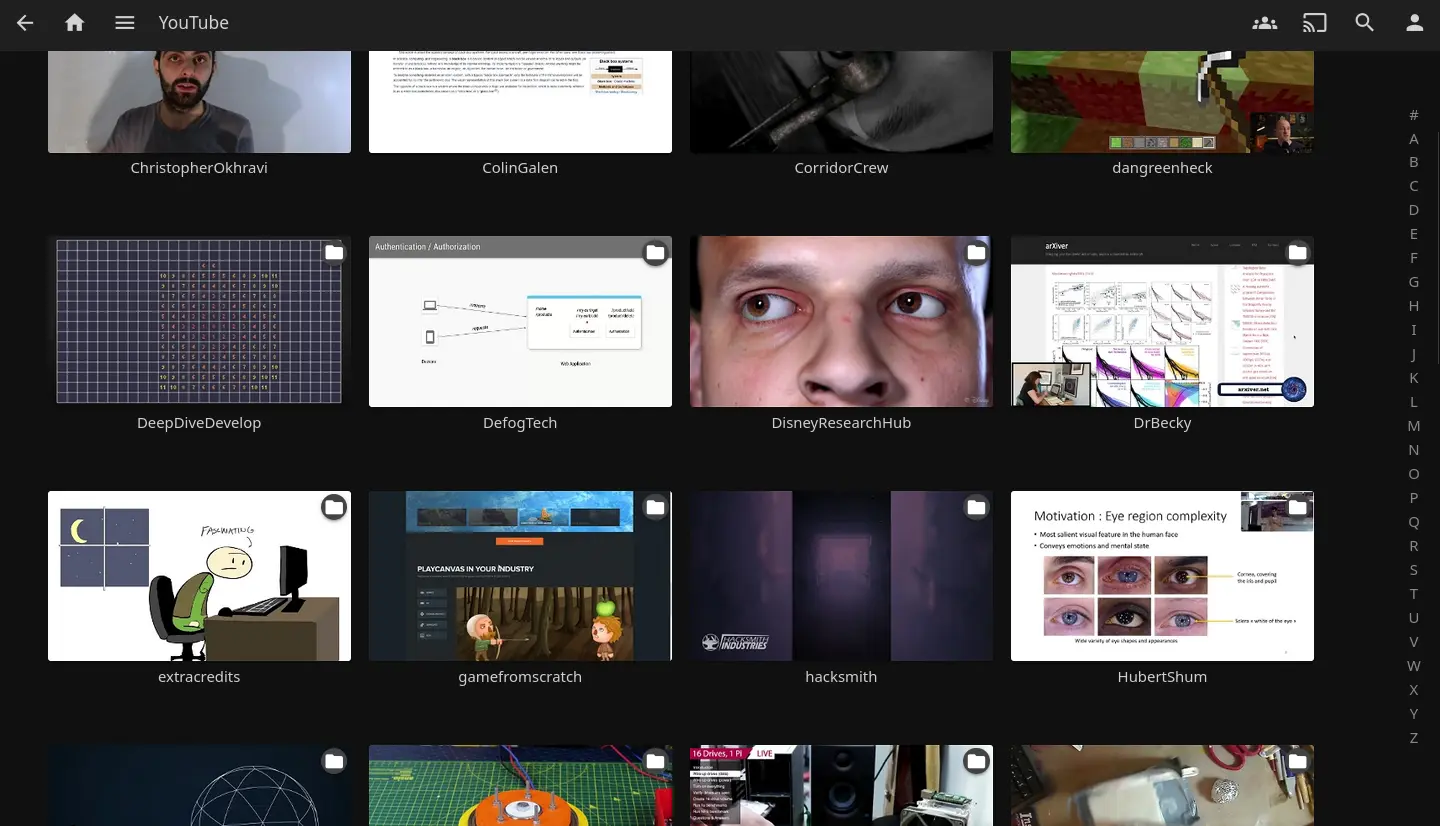
Task: Jump to letter Z in alphabet picker
Action: coord(1414,738)
